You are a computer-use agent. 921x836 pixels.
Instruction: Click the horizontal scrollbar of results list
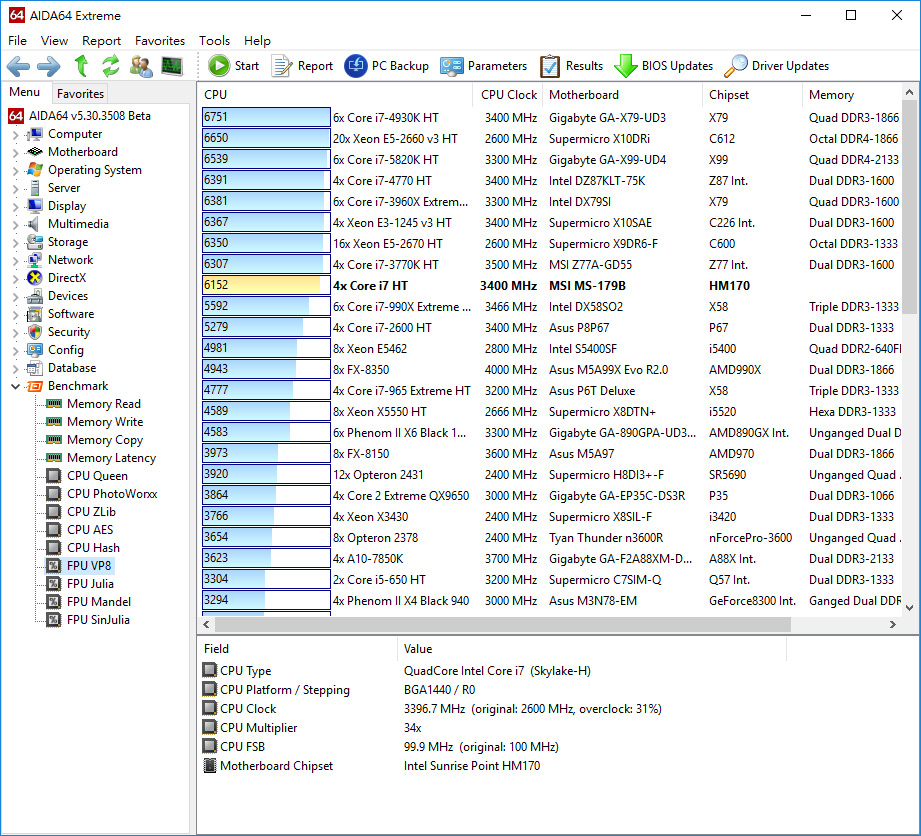[x=503, y=624]
